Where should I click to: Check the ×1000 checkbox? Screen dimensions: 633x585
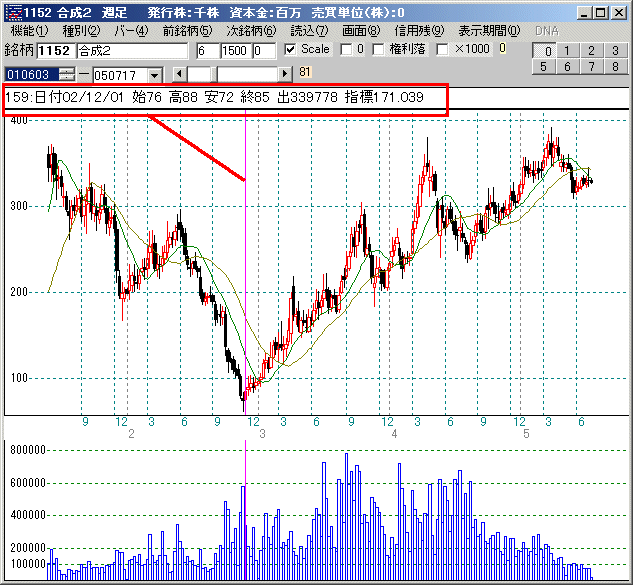click(x=443, y=50)
